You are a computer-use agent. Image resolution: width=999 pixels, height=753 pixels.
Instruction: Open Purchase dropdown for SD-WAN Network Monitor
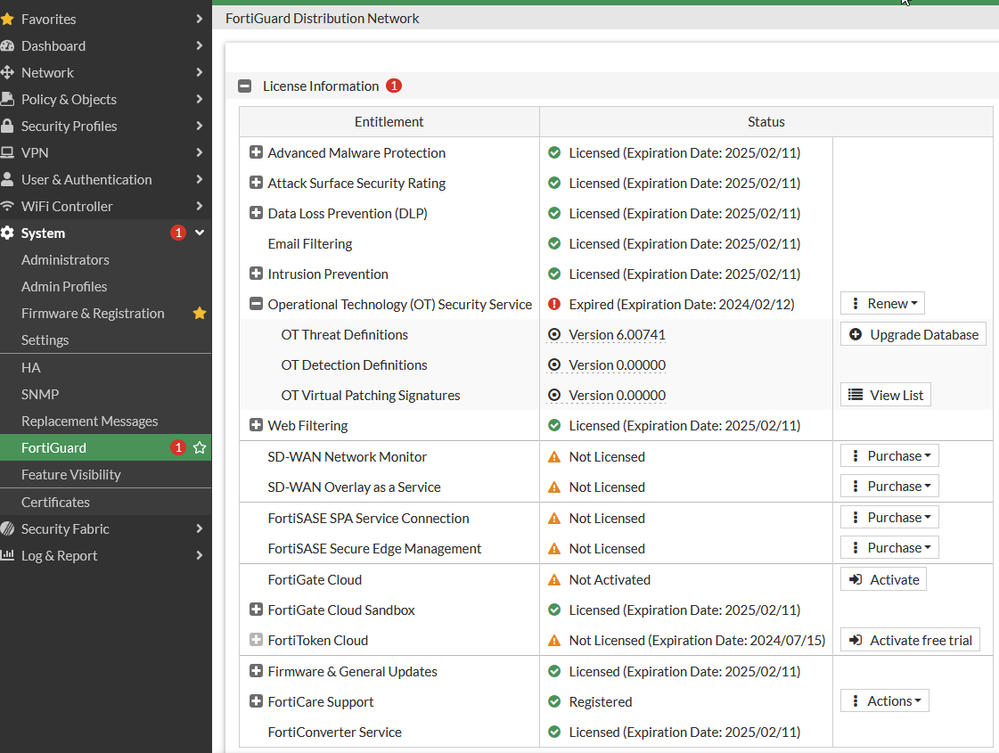click(889, 456)
